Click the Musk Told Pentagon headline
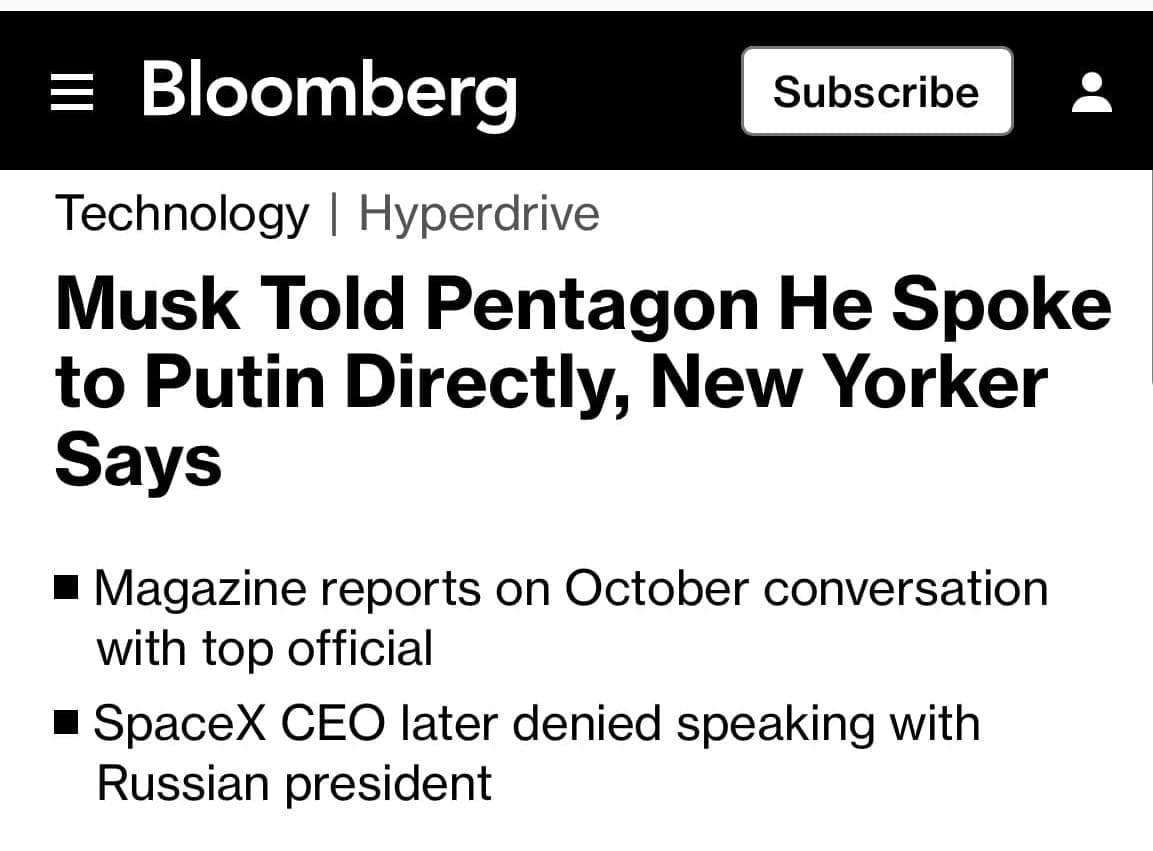Screen dimensions: 1153x851 (x=582, y=381)
